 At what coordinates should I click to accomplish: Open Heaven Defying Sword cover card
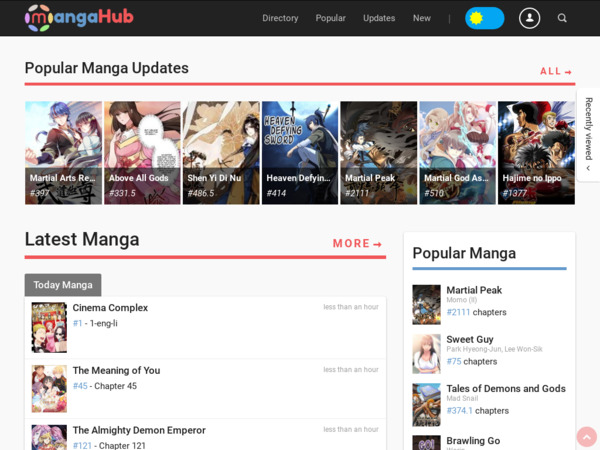point(300,153)
